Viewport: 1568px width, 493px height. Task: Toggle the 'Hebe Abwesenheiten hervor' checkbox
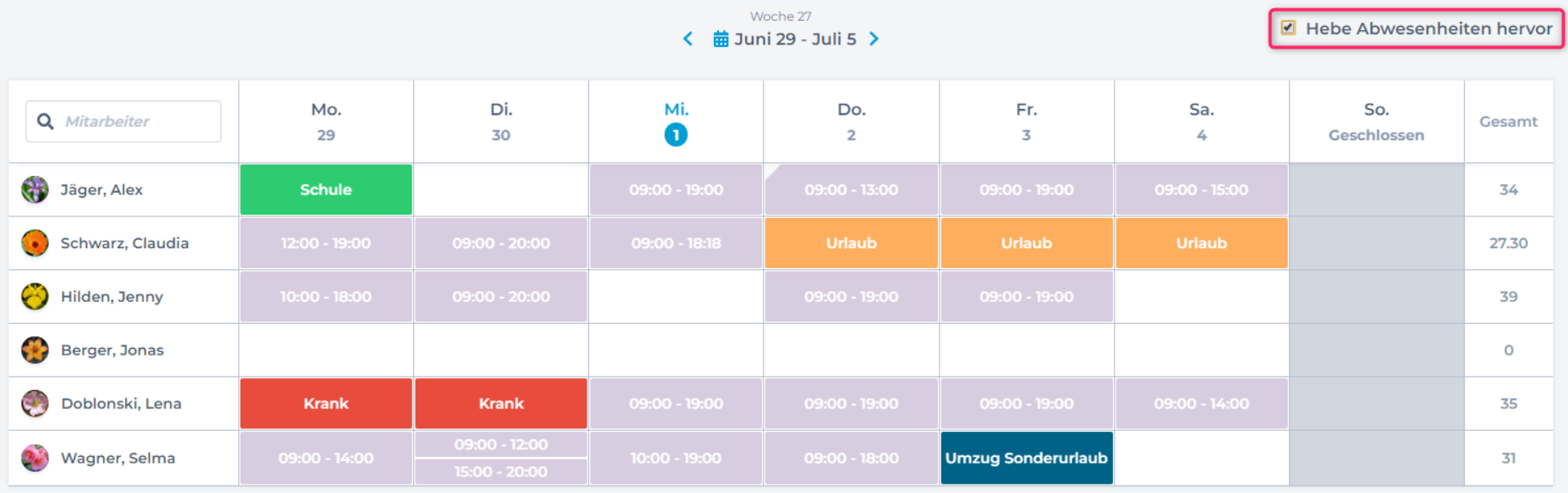pos(1288,29)
